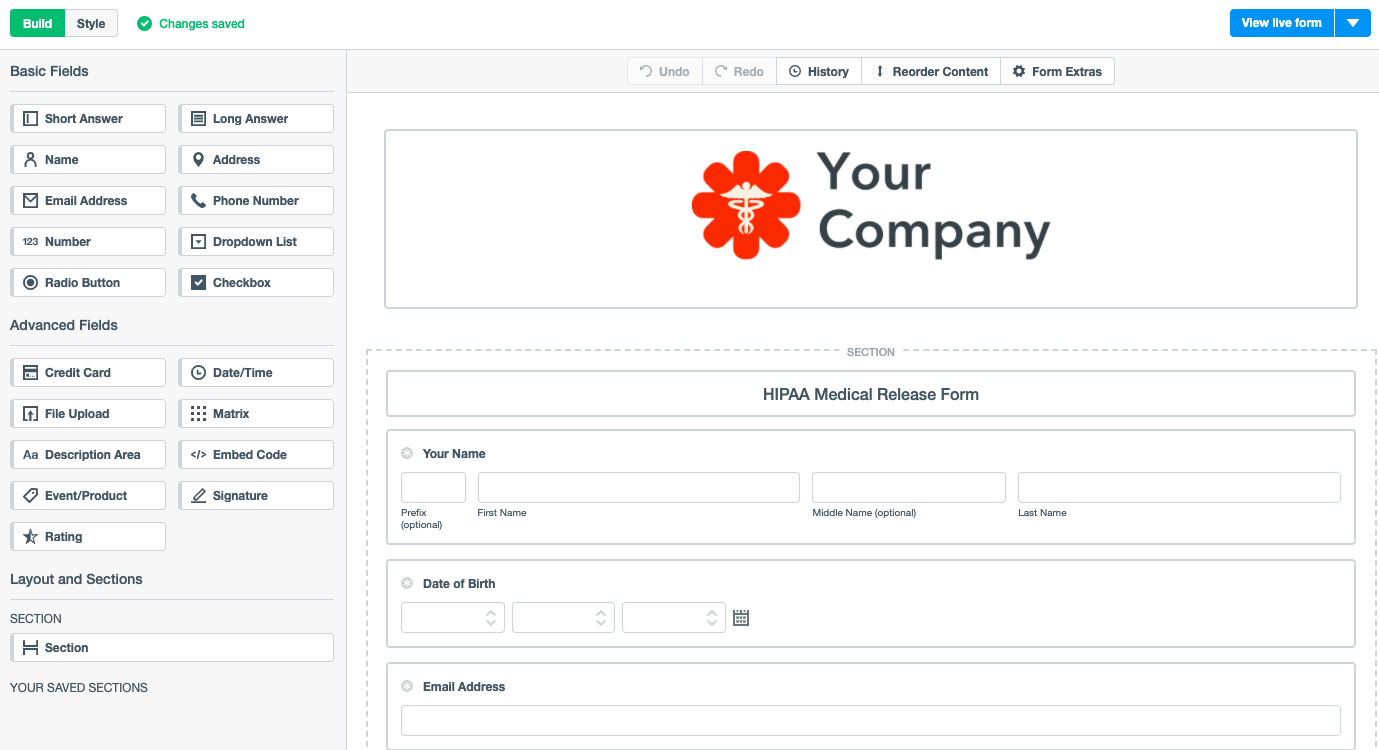
Task: Add a Long Answer field
Action: tap(256, 118)
